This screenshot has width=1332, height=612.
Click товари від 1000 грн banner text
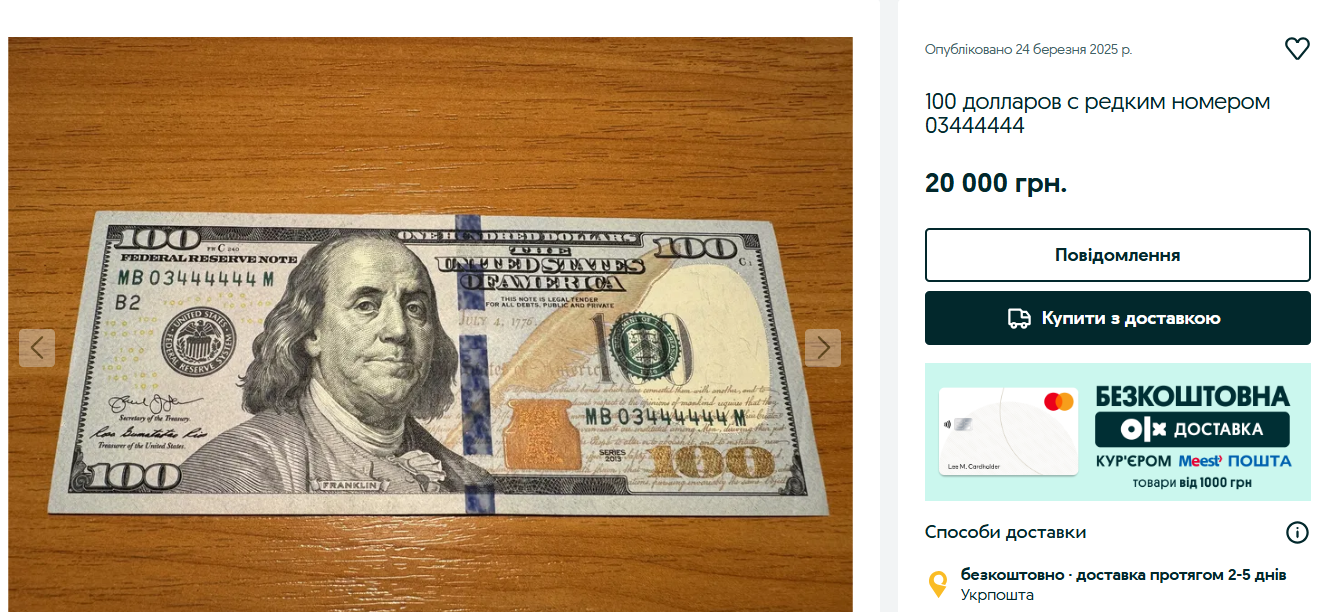click(1192, 483)
